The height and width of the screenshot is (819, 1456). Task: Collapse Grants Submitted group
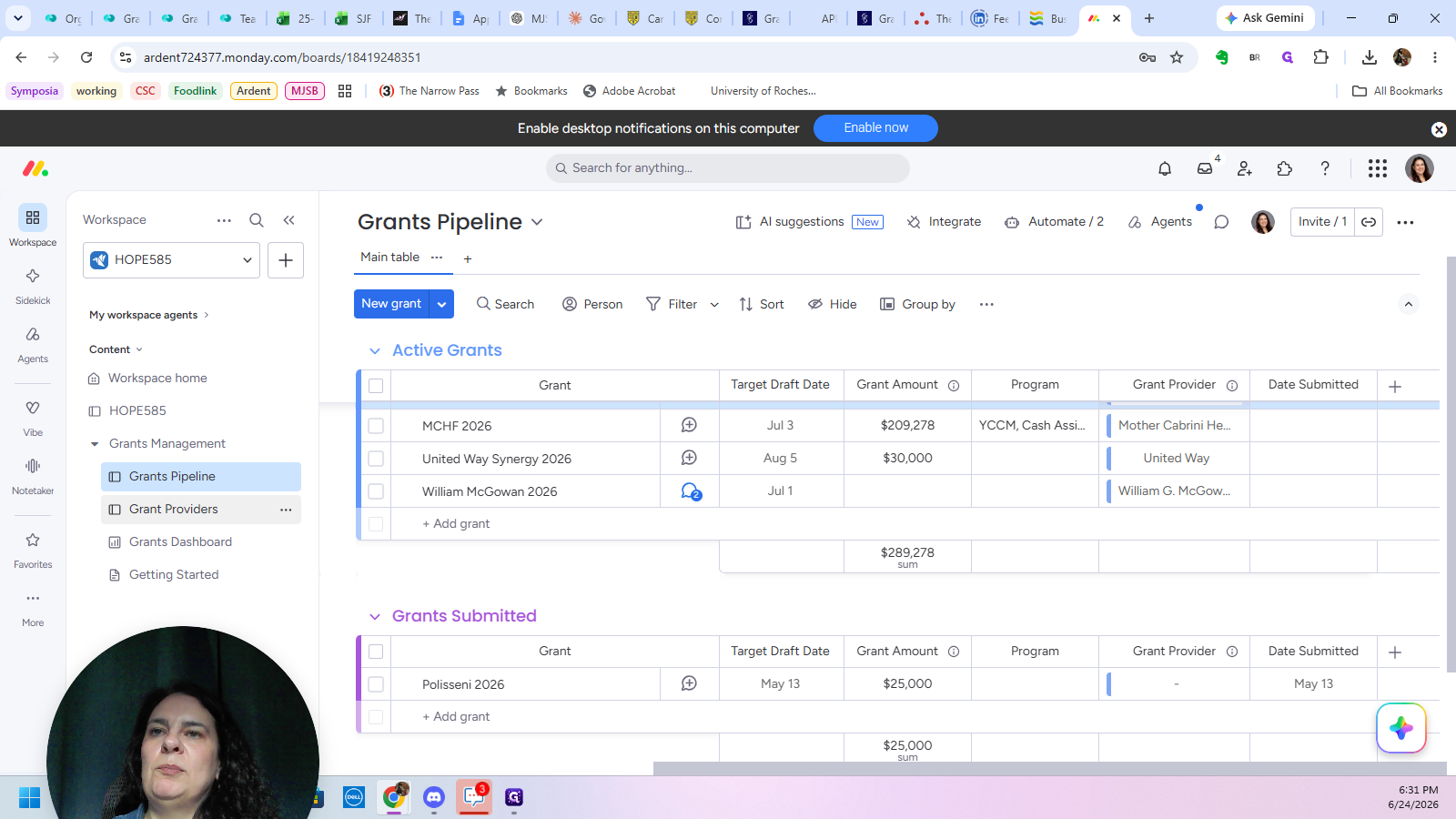tap(375, 617)
